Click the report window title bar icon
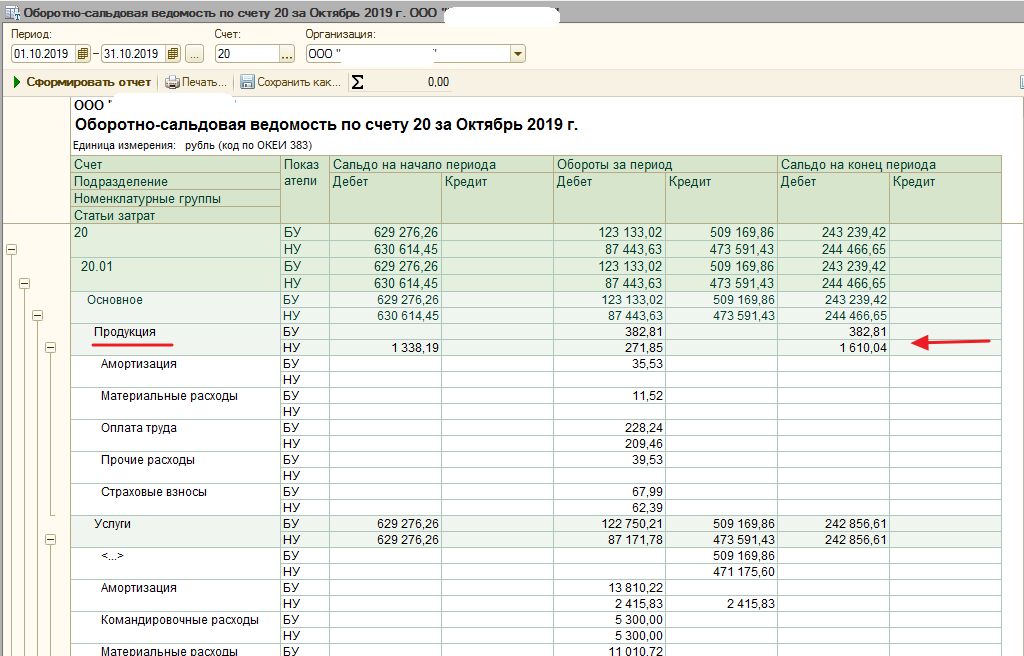Screen dimensions: 1024x656 (x=12, y=13)
